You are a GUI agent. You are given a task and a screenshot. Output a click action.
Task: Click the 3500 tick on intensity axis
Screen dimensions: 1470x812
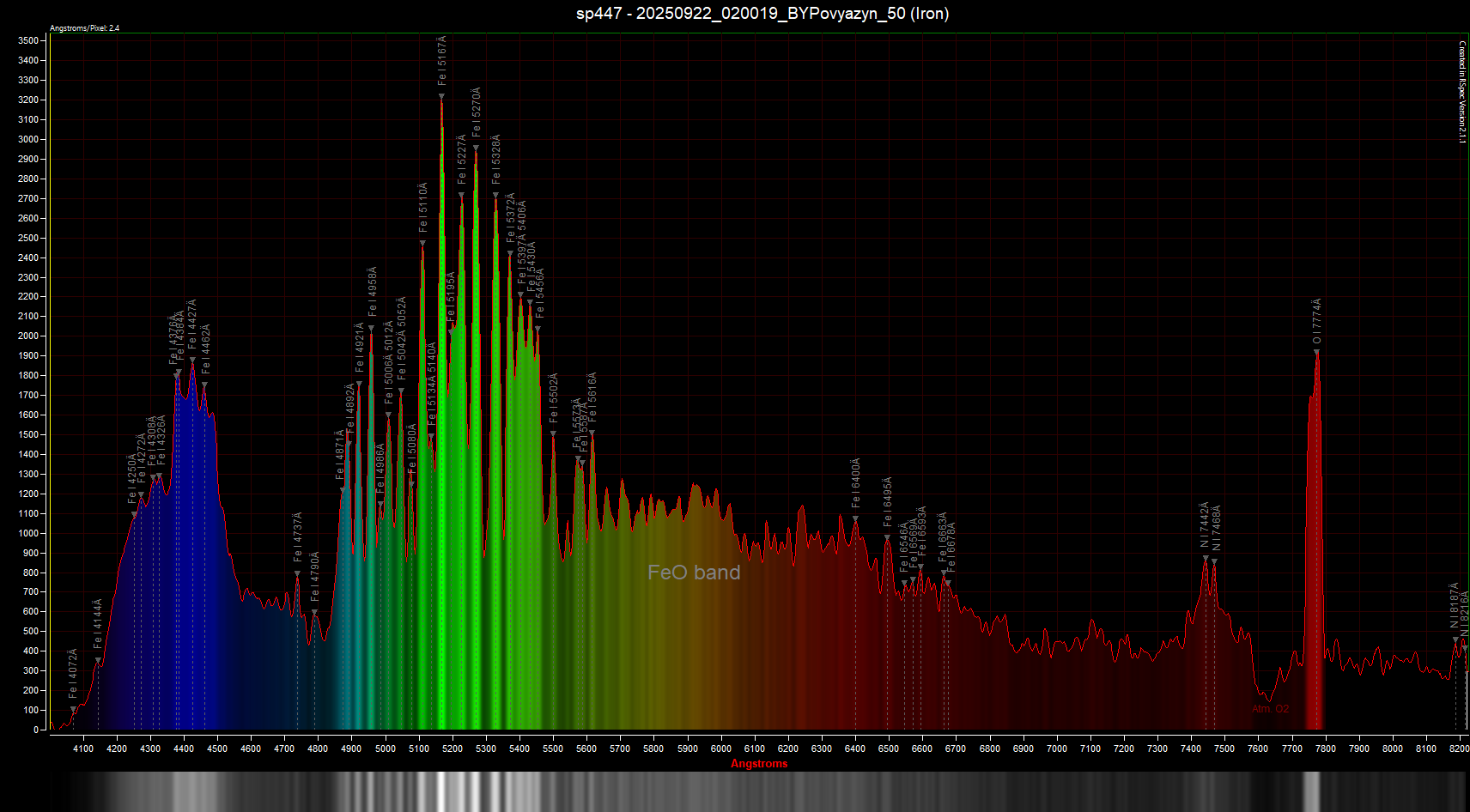[27, 40]
